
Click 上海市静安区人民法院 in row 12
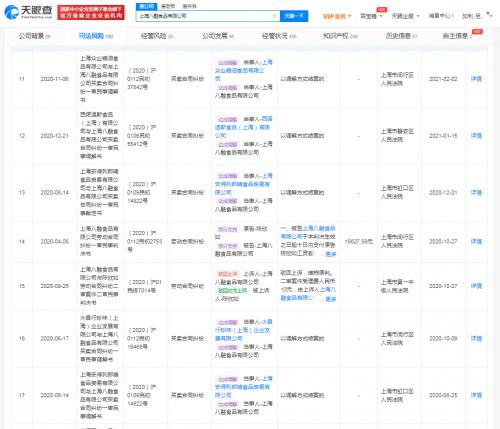click(x=397, y=136)
